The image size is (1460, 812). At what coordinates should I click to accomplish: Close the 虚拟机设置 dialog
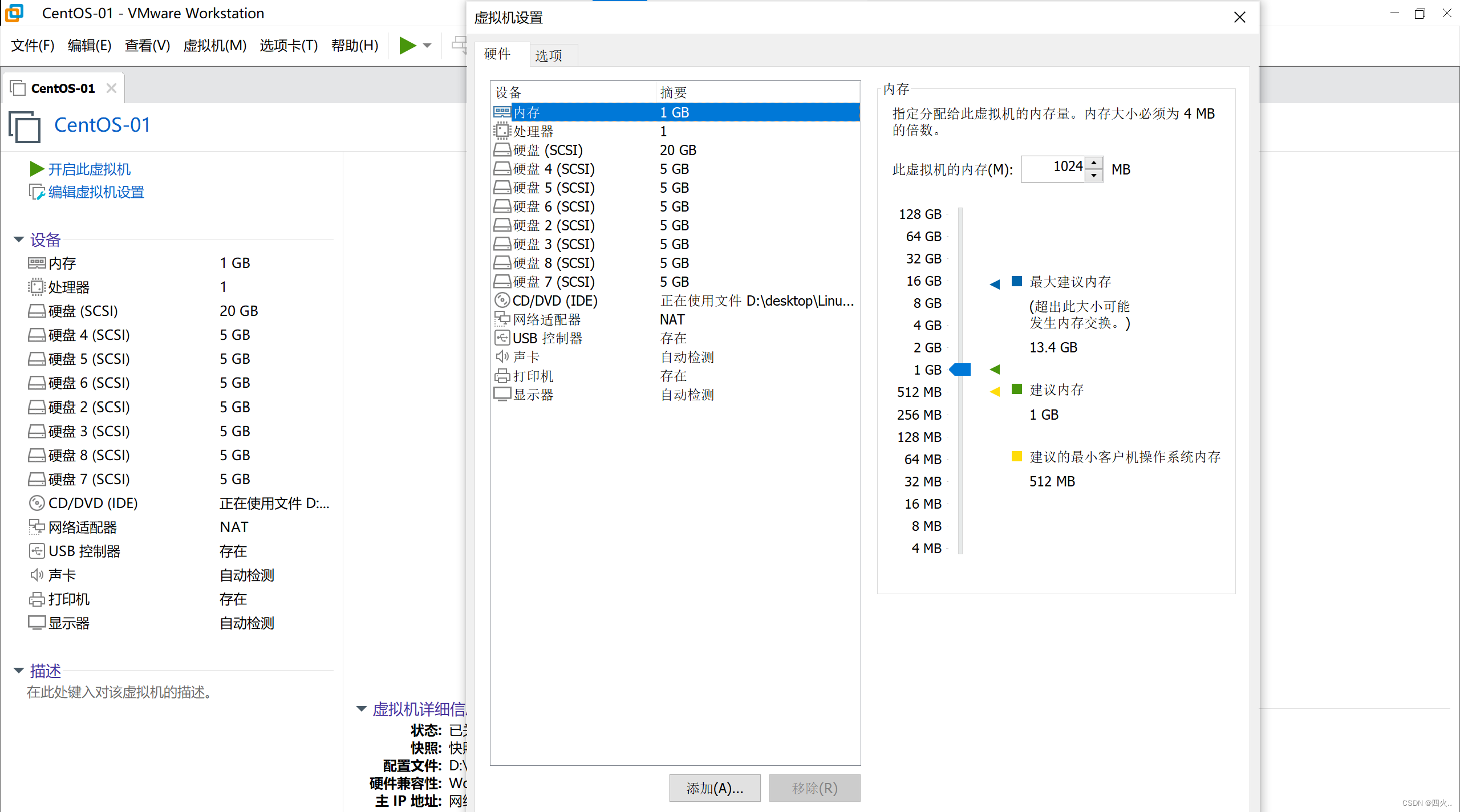1239,18
